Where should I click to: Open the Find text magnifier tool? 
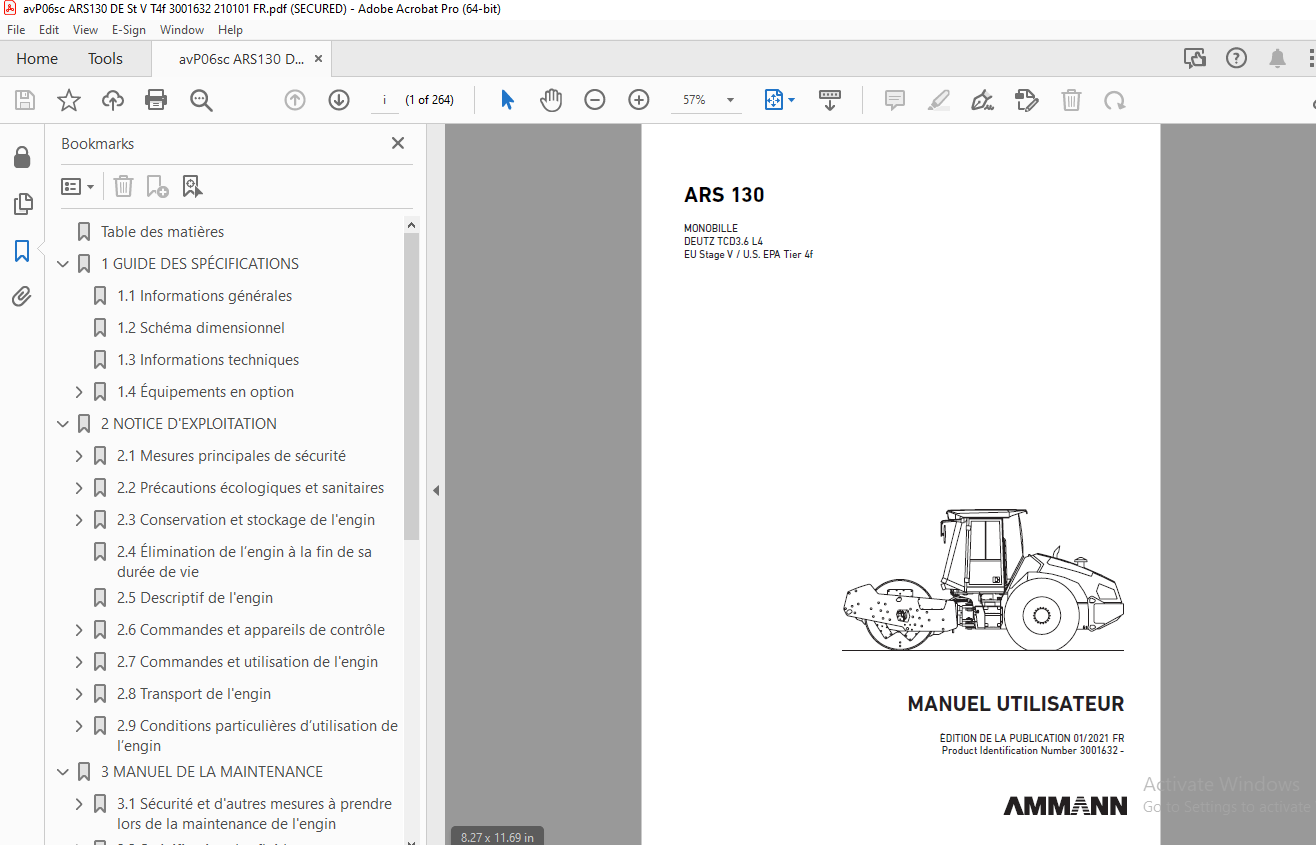pyautogui.click(x=201, y=100)
